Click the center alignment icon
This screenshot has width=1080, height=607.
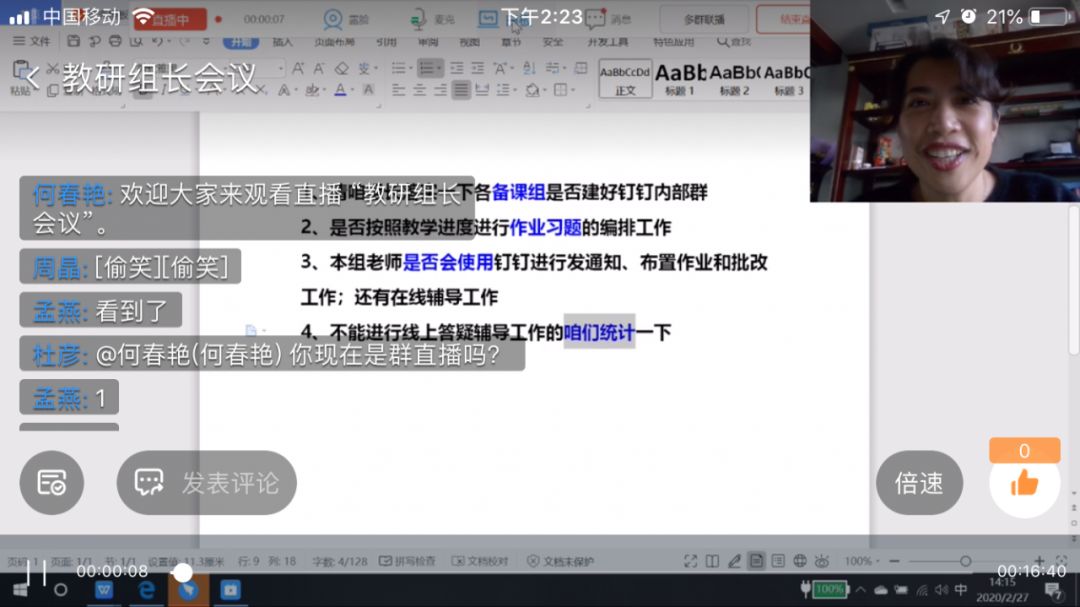[419, 90]
